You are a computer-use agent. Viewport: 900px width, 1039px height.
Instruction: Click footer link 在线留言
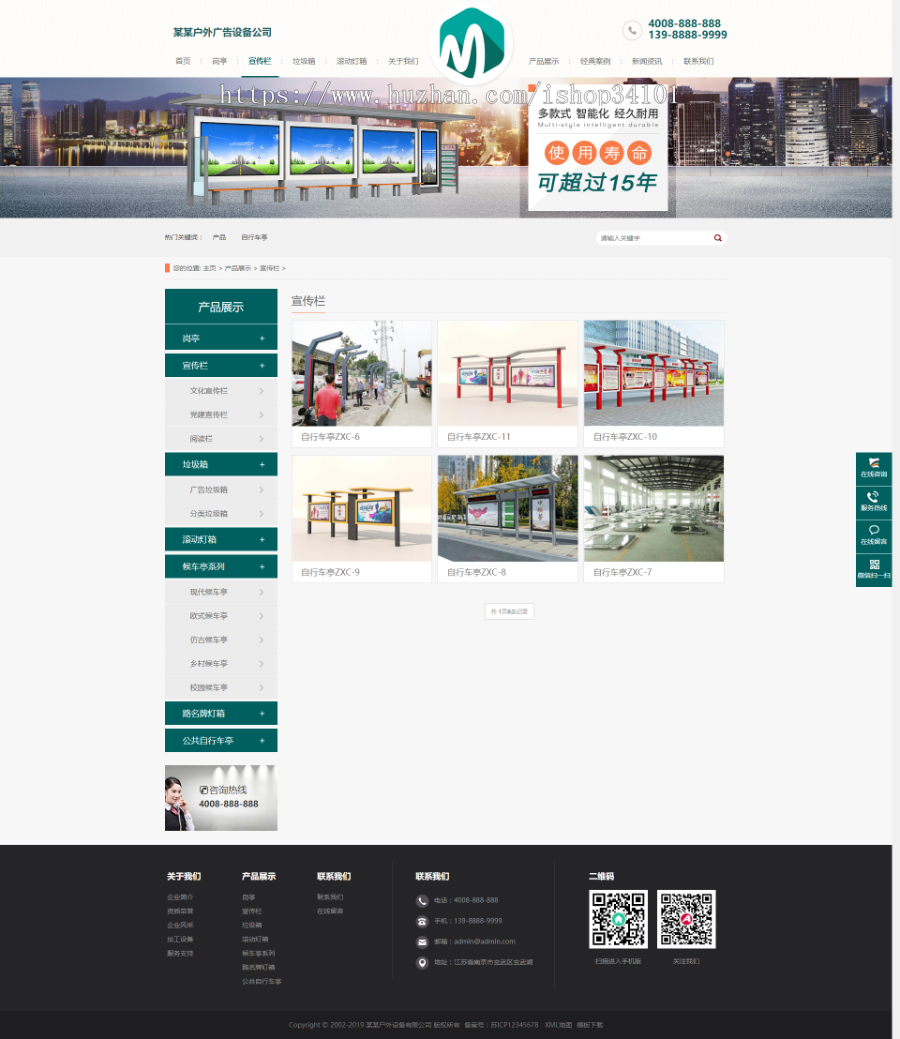330,911
